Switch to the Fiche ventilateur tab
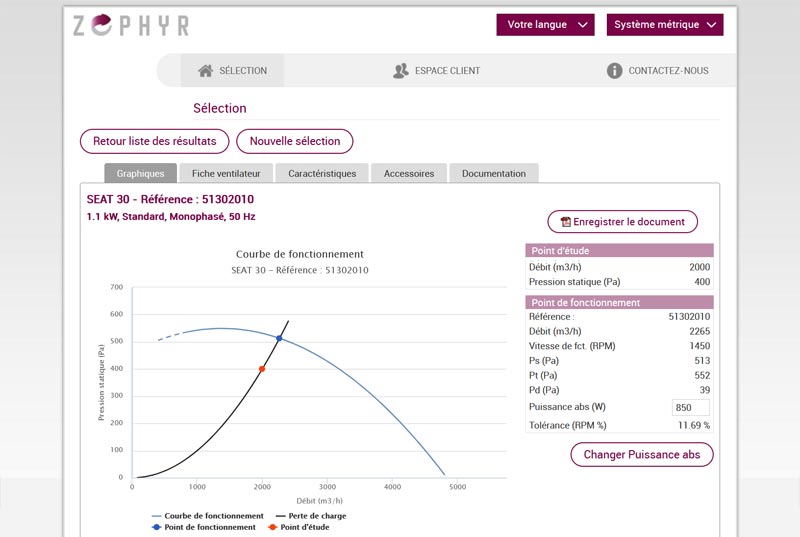The image size is (800, 537). point(226,173)
